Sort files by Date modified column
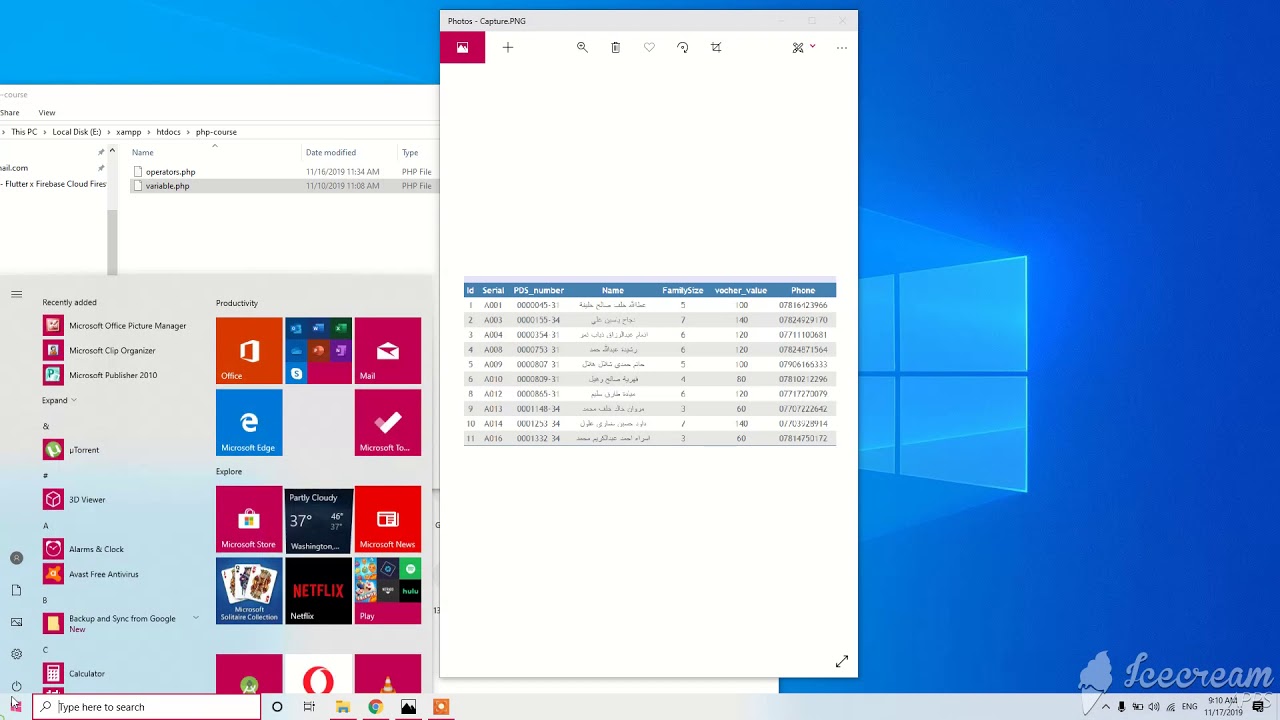Screen dimensions: 1280x720 (x=331, y=153)
